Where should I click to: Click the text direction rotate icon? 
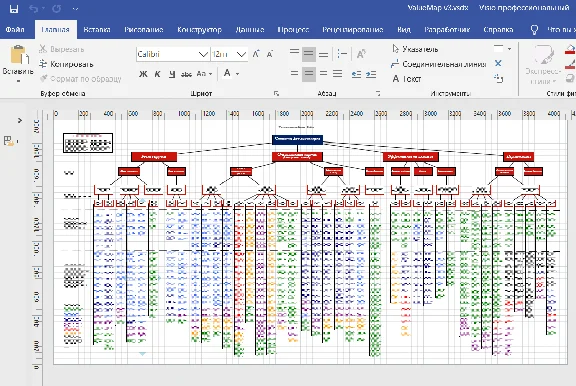pyautogui.click(x=361, y=54)
